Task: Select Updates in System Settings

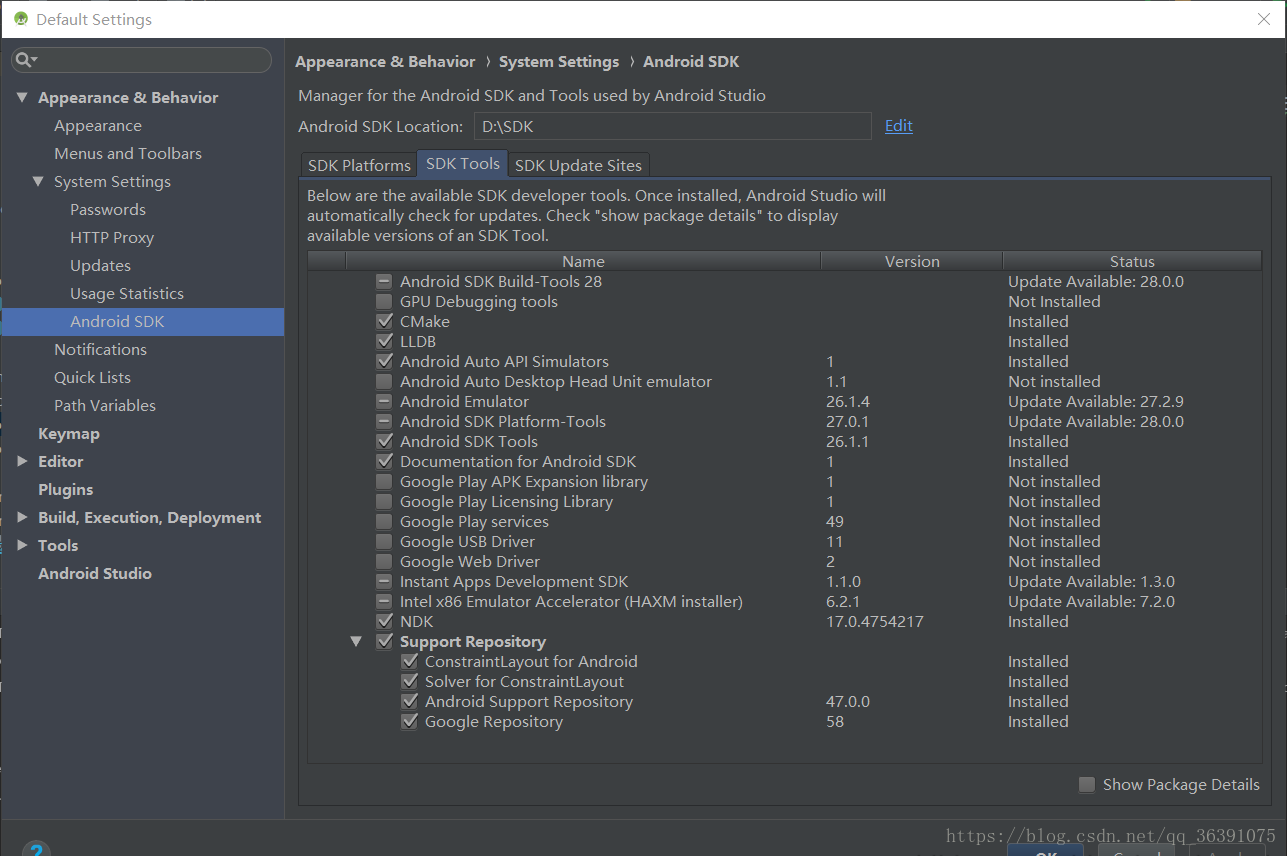Action: (100, 265)
